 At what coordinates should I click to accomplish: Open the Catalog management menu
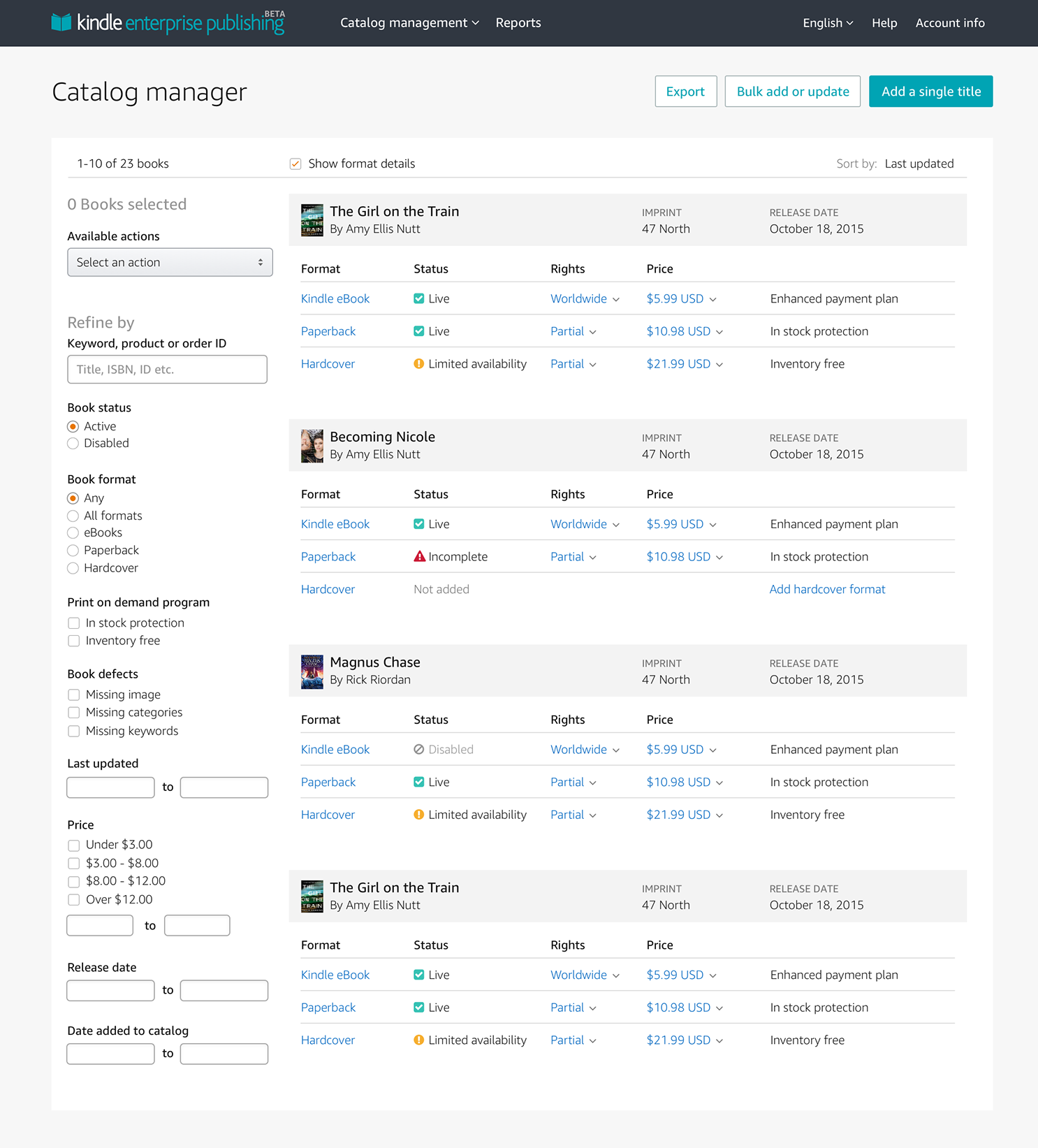409,23
